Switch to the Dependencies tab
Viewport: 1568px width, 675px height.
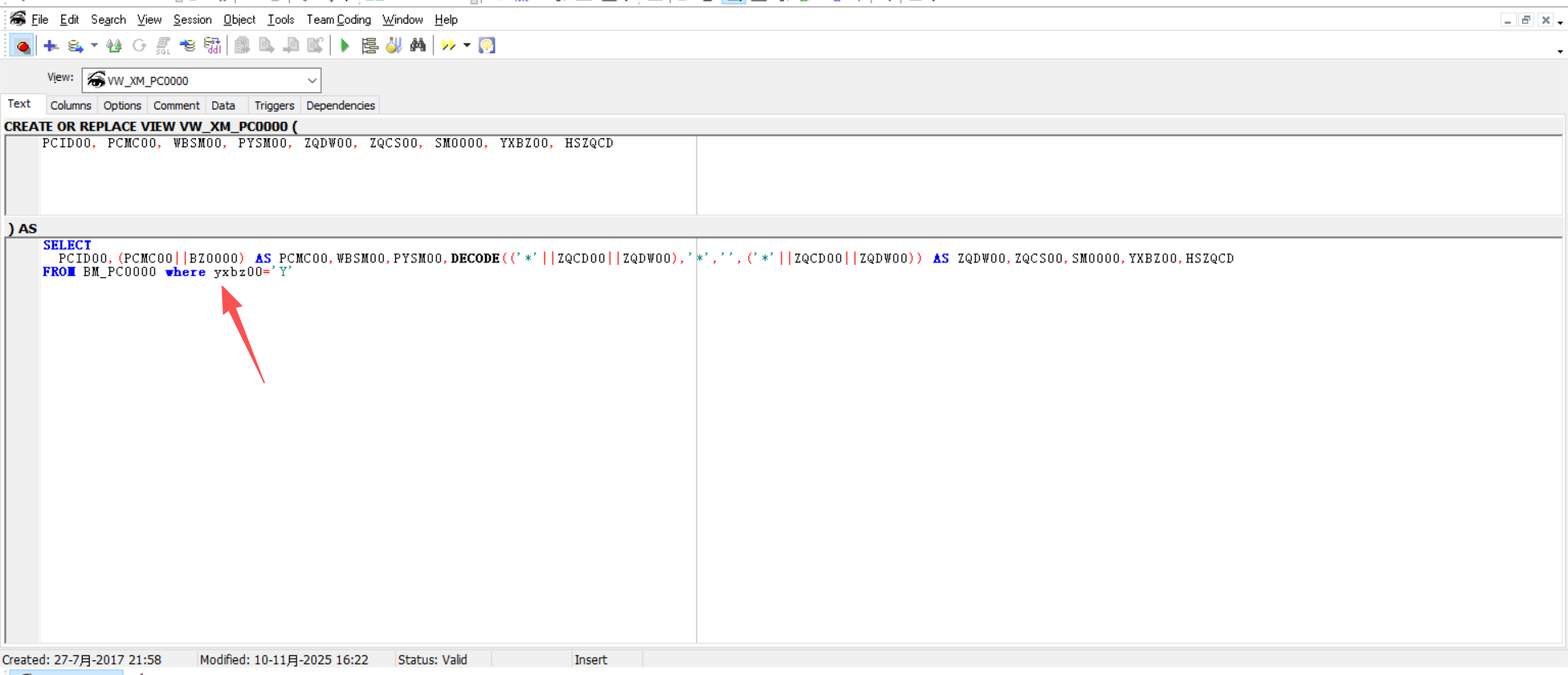click(x=341, y=105)
